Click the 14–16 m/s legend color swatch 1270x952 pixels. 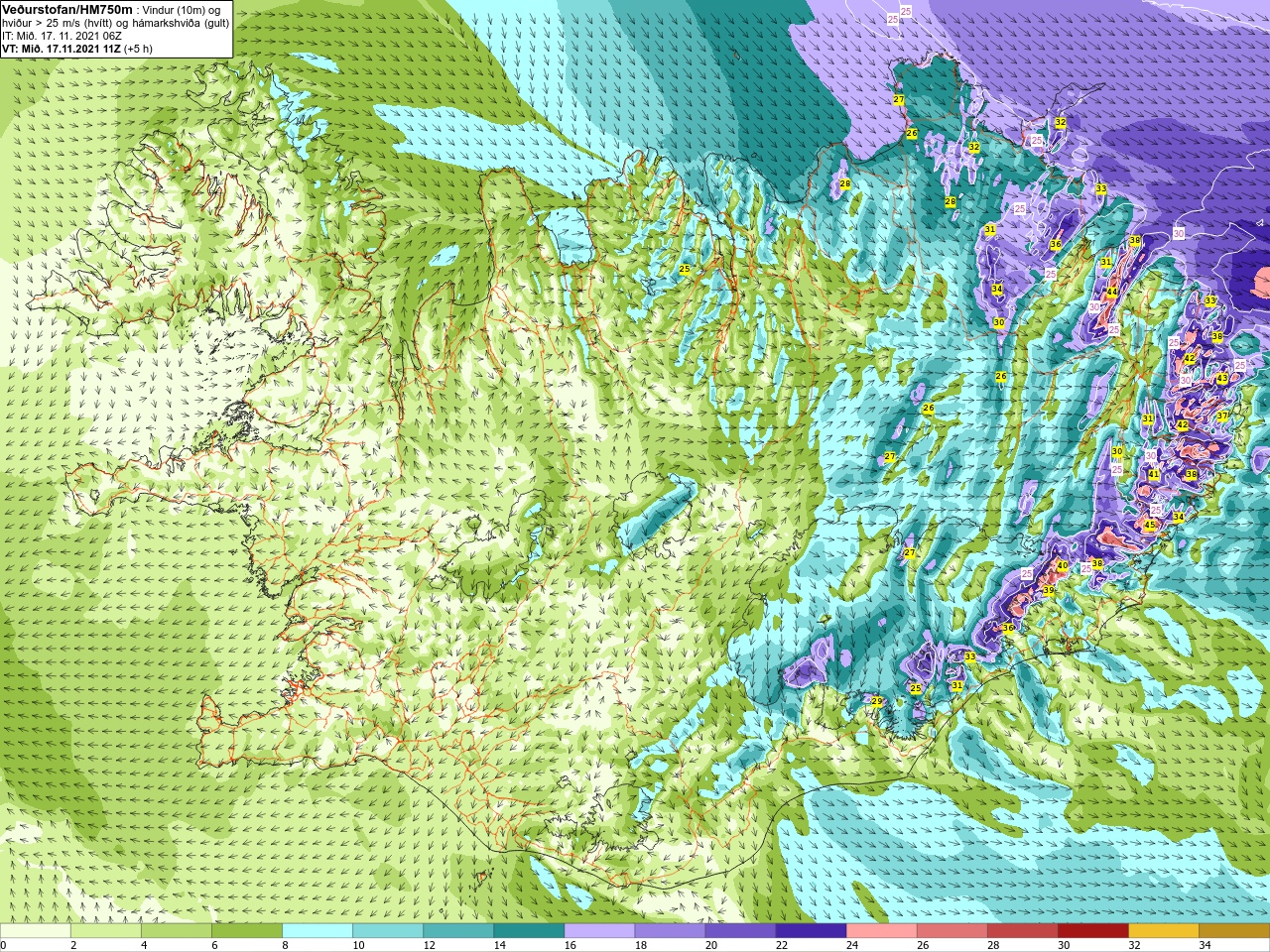[x=529, y=931]
